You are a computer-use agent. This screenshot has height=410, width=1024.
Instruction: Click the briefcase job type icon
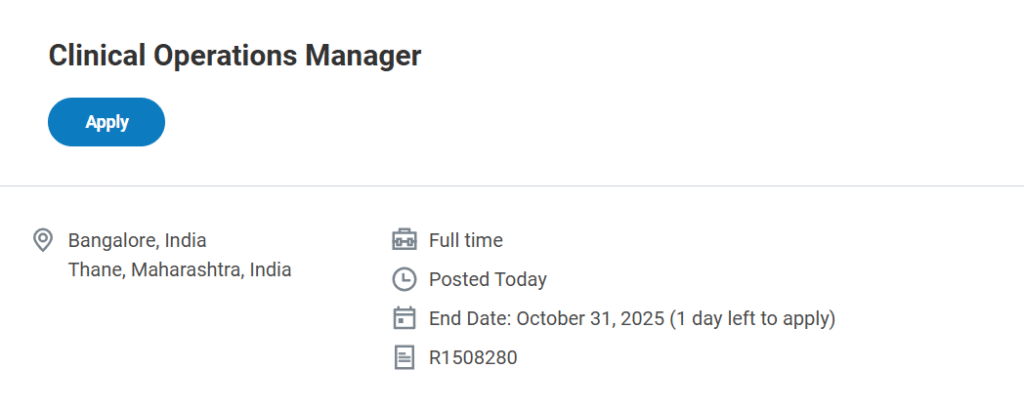pos(403,240)
